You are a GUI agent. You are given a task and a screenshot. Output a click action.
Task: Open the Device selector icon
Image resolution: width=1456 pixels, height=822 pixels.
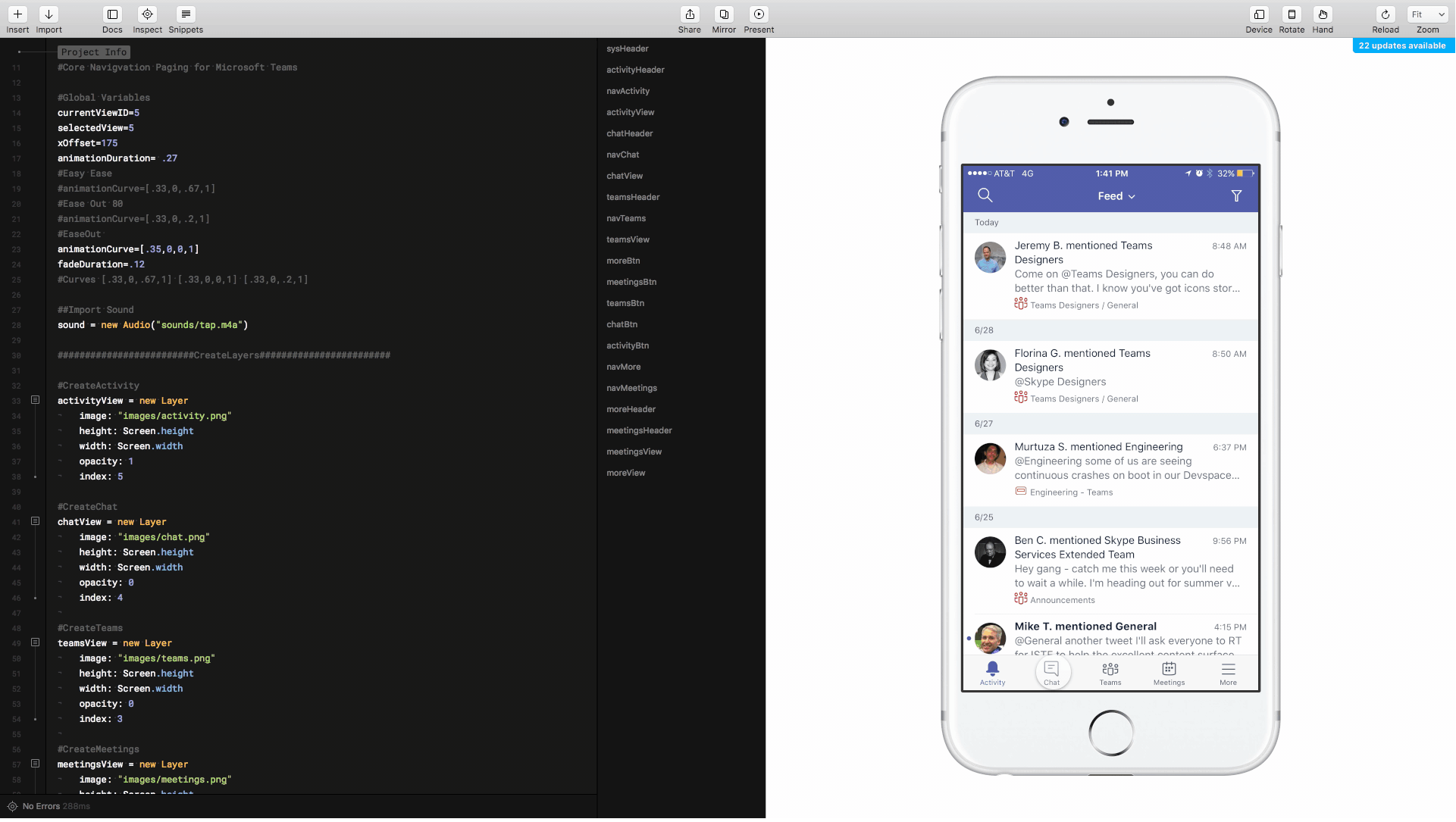tap(1259, 14)
